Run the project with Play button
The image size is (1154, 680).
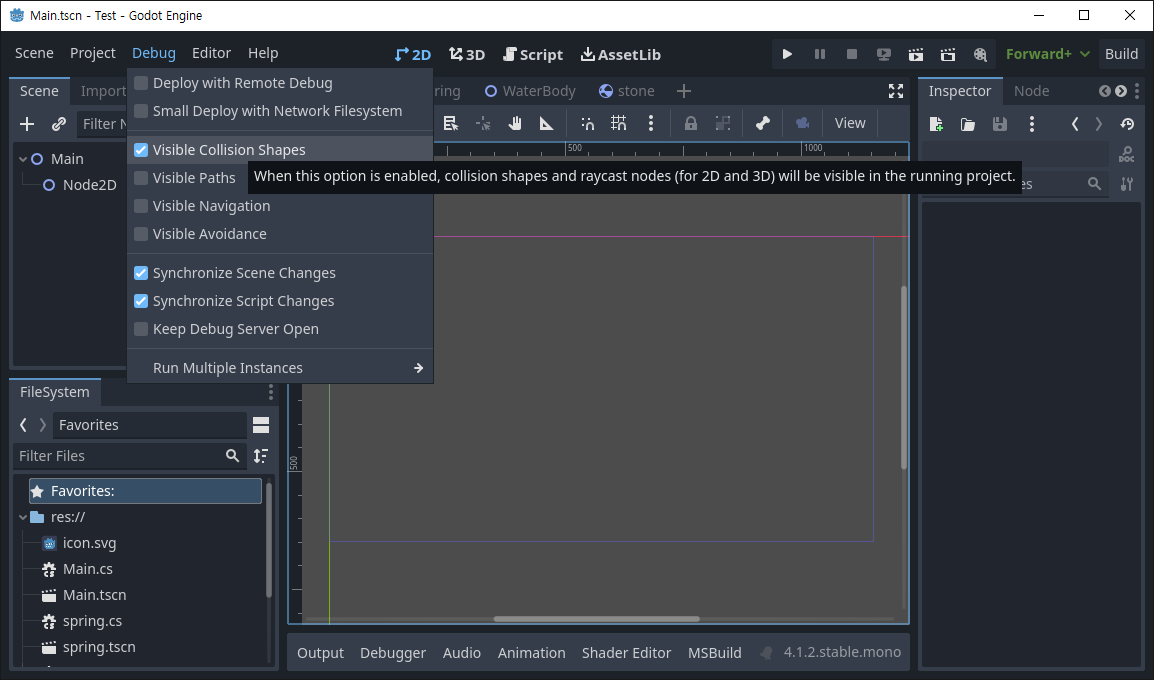787,54
